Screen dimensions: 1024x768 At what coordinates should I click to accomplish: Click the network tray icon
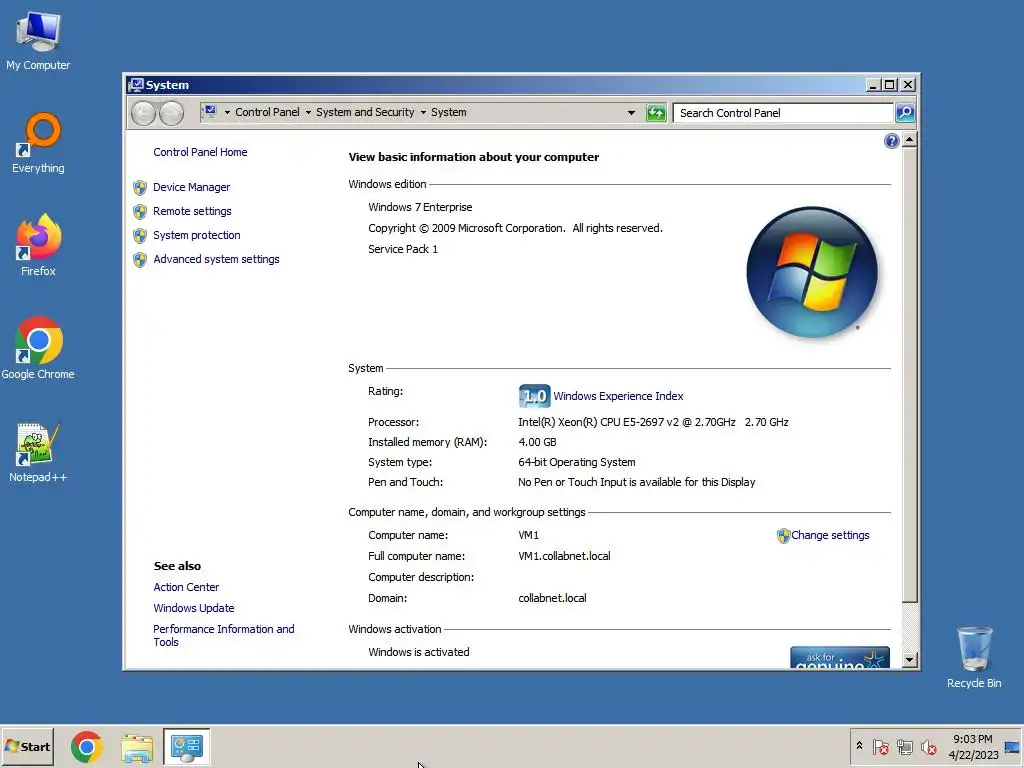[x=904, y=746]
